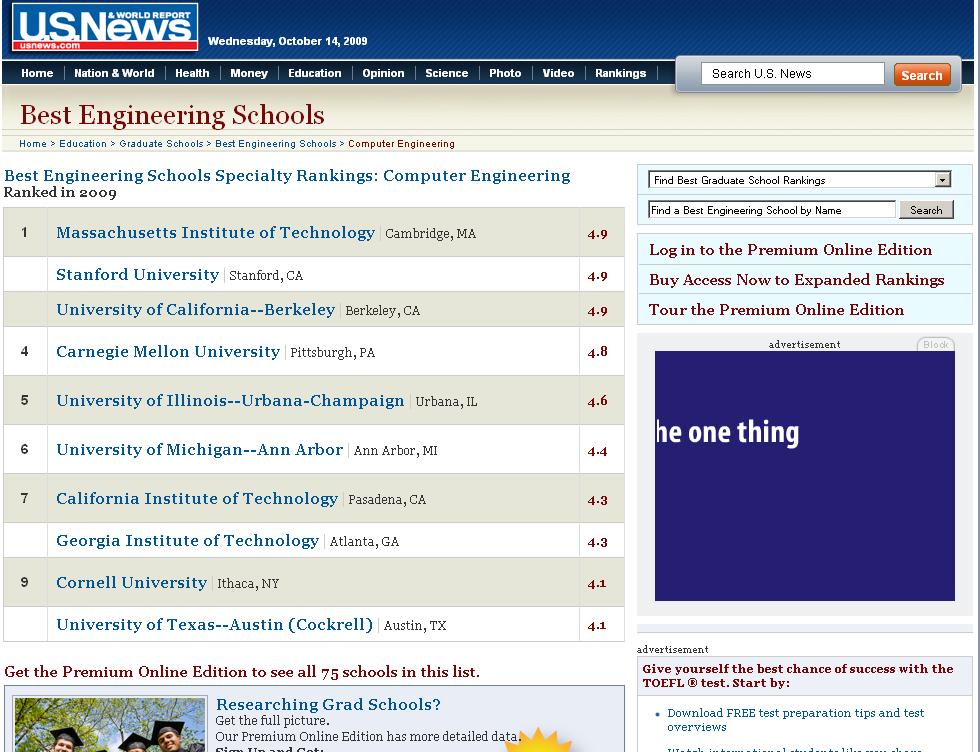The height and width of the screenshot is (752, 980).
Task: Follow the Home breadcrumb link
Action: coord(32,144)
